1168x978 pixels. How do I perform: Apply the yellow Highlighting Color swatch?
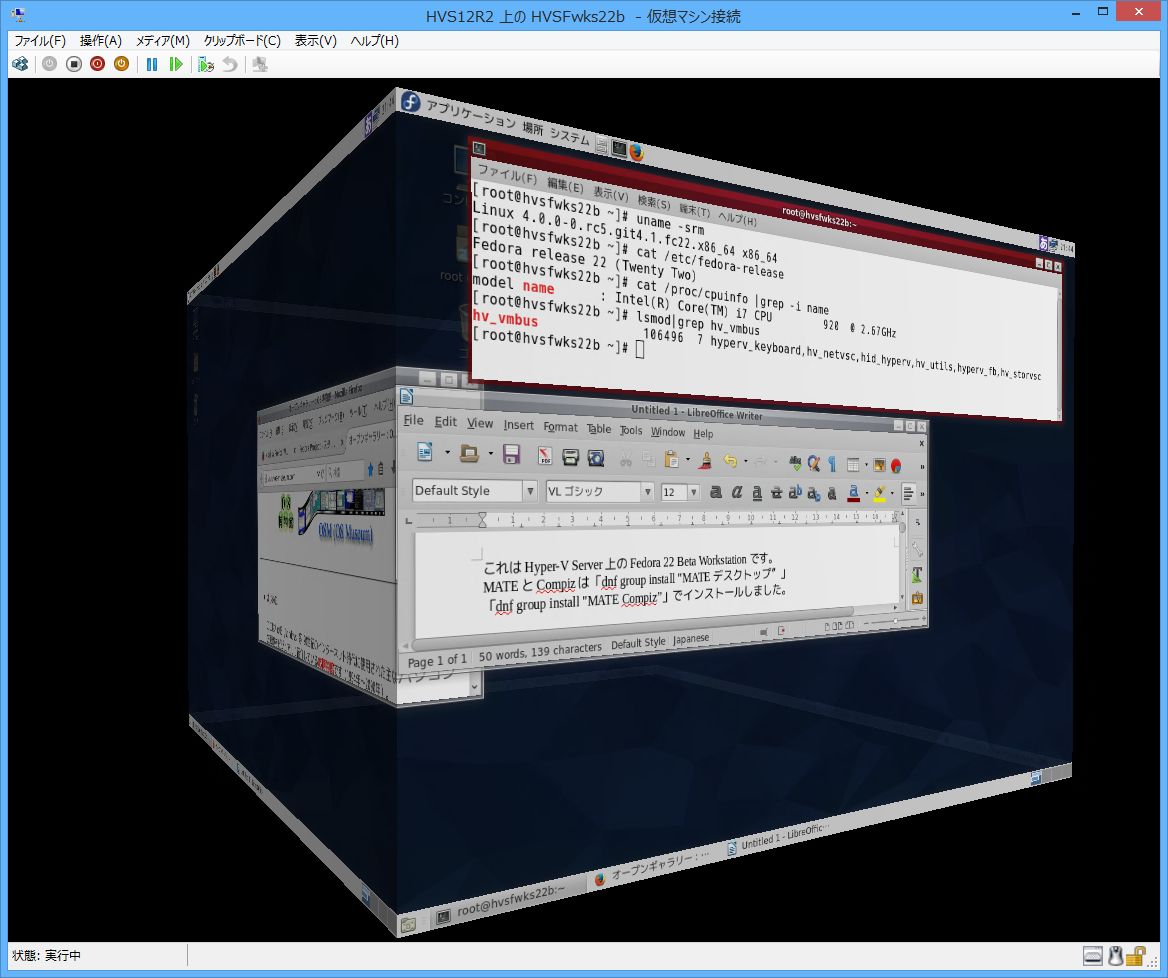tap(880, 494)
